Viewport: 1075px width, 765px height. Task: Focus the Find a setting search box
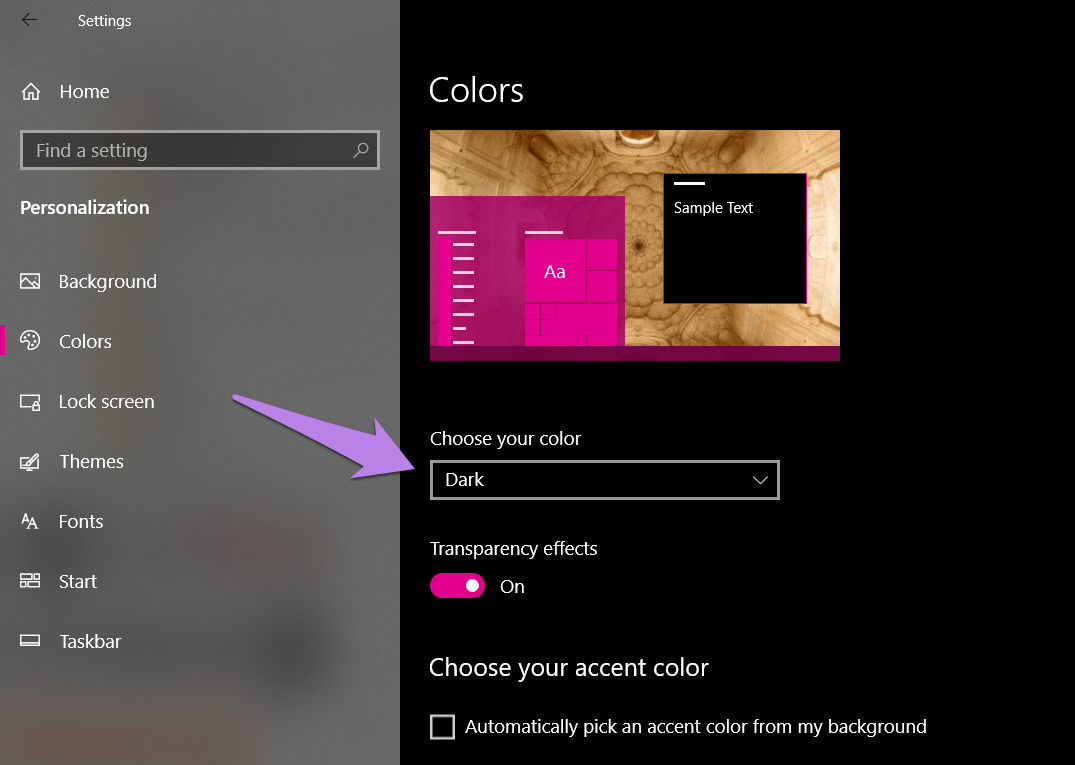point(190,150)
